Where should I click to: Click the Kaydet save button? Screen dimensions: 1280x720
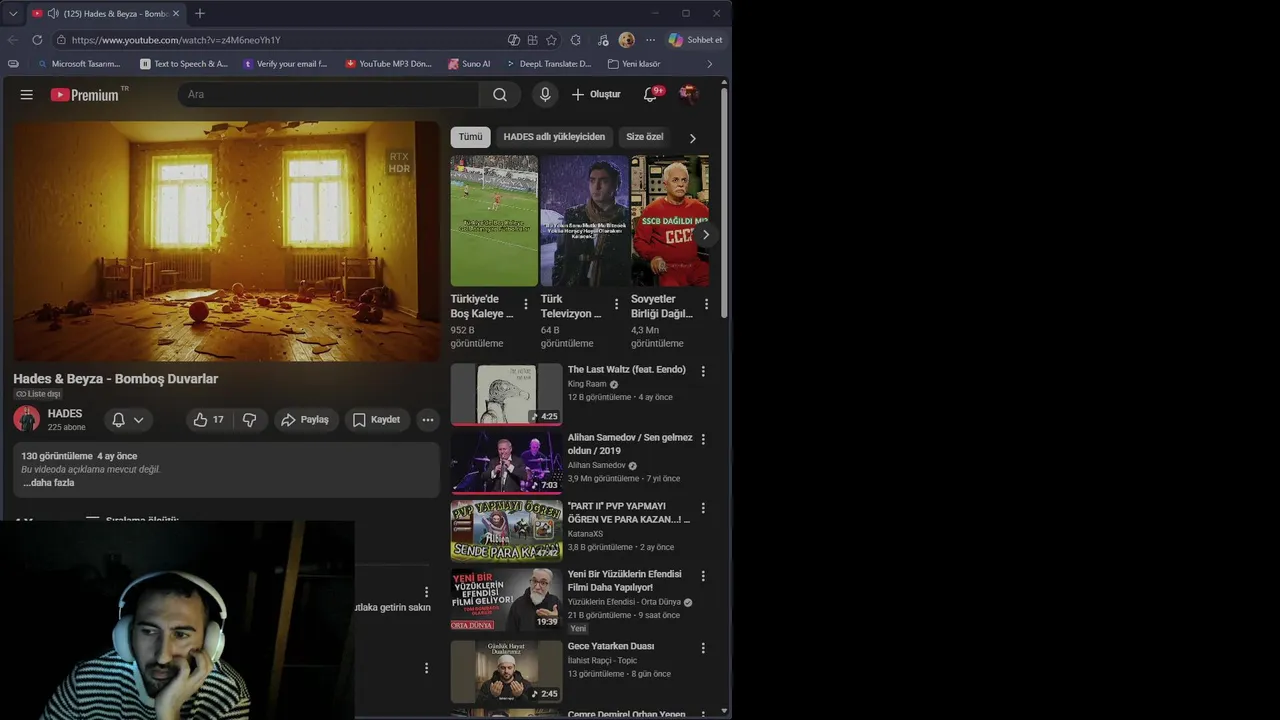click(x=376, y=420)
